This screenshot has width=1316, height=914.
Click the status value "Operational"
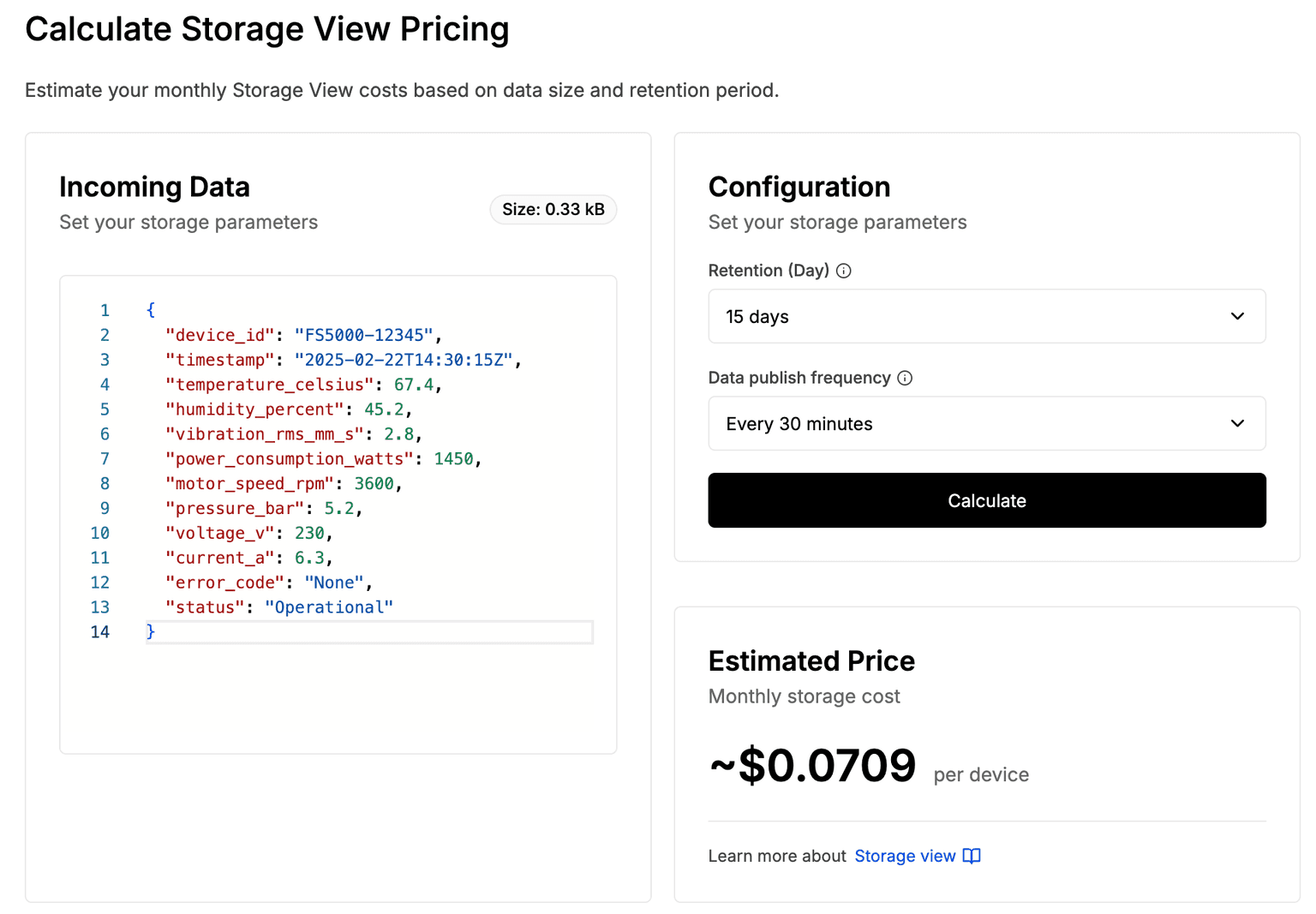click(329, 607)
